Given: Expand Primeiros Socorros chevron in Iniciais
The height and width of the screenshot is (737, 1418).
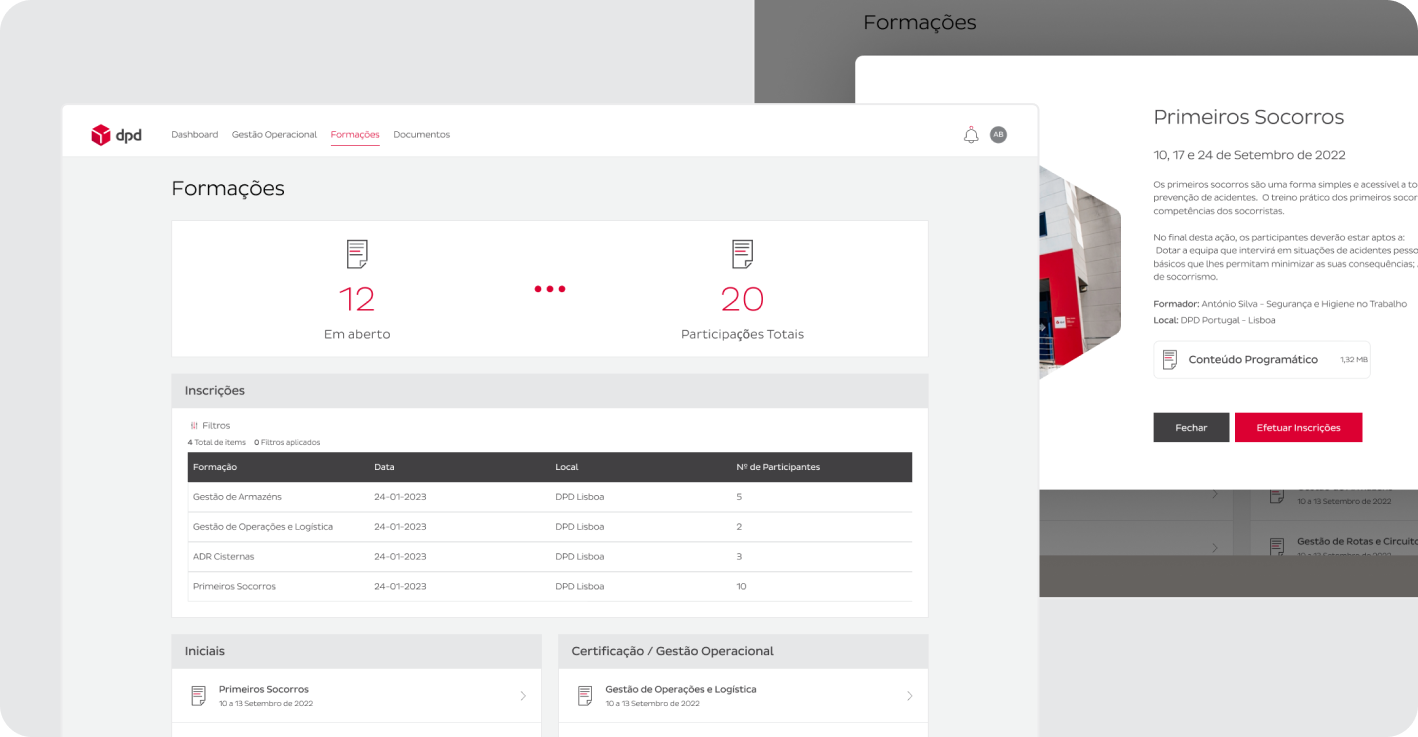Looking at the screenshot, I should pos(522,696).
